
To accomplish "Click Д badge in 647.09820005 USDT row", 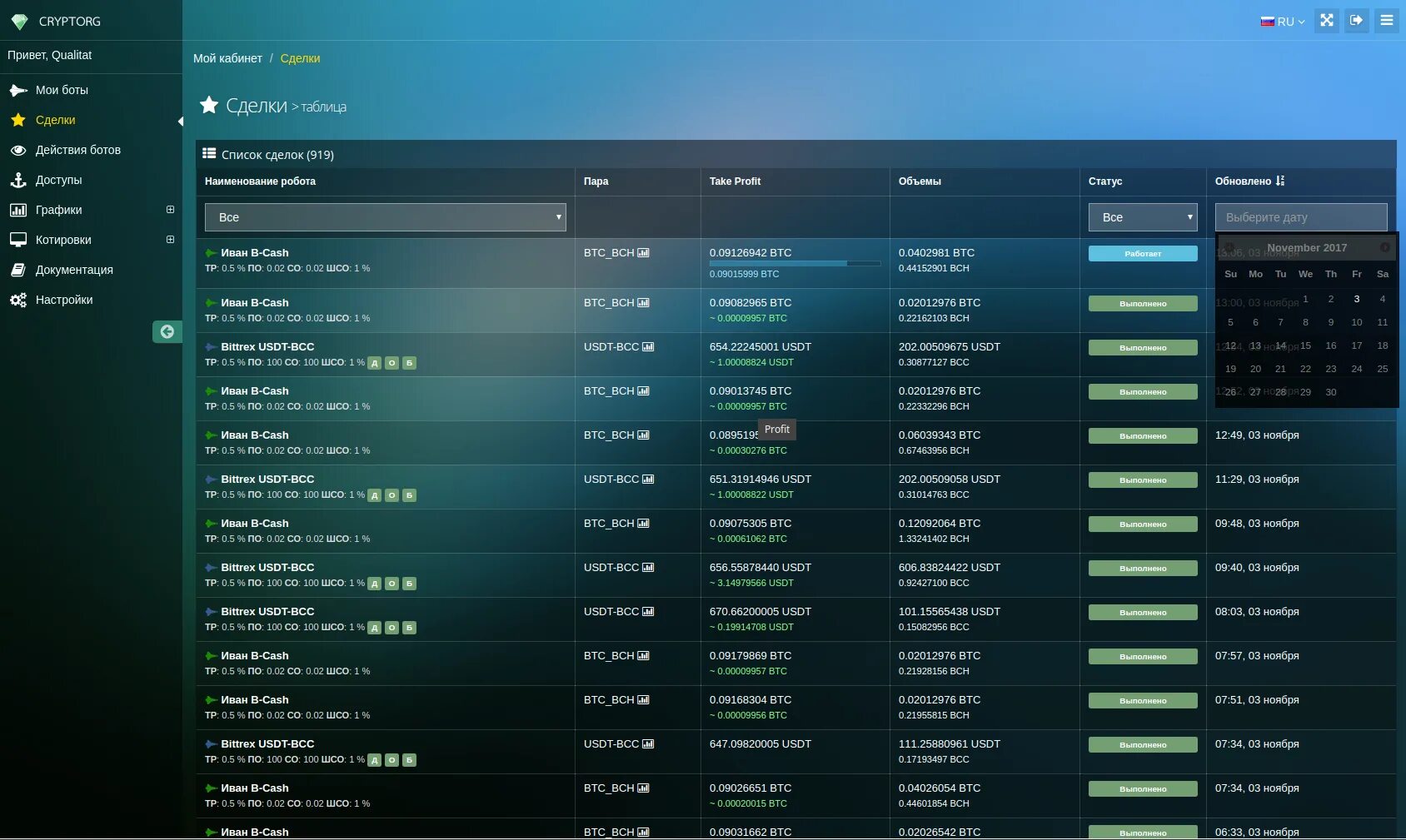I will click(375, 760).
